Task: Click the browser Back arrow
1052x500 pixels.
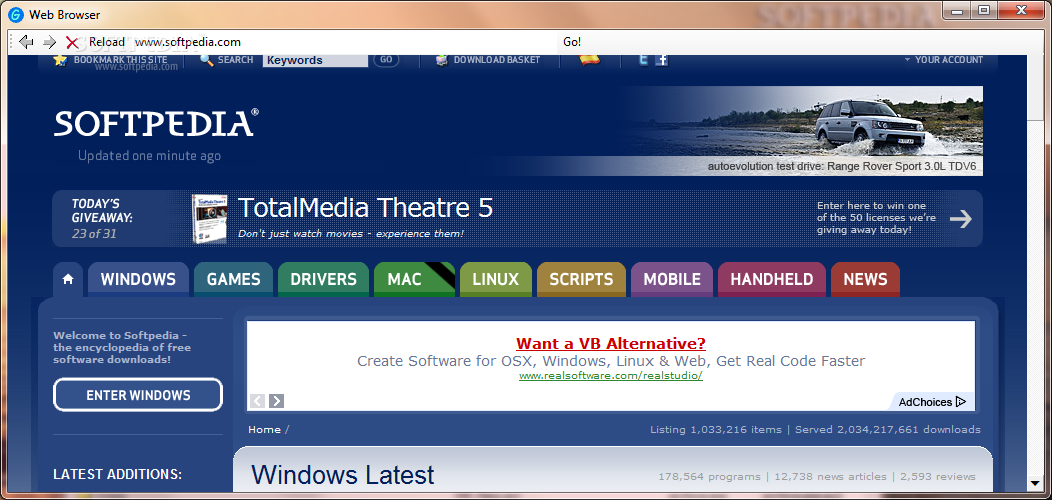Action: (26, 42)
